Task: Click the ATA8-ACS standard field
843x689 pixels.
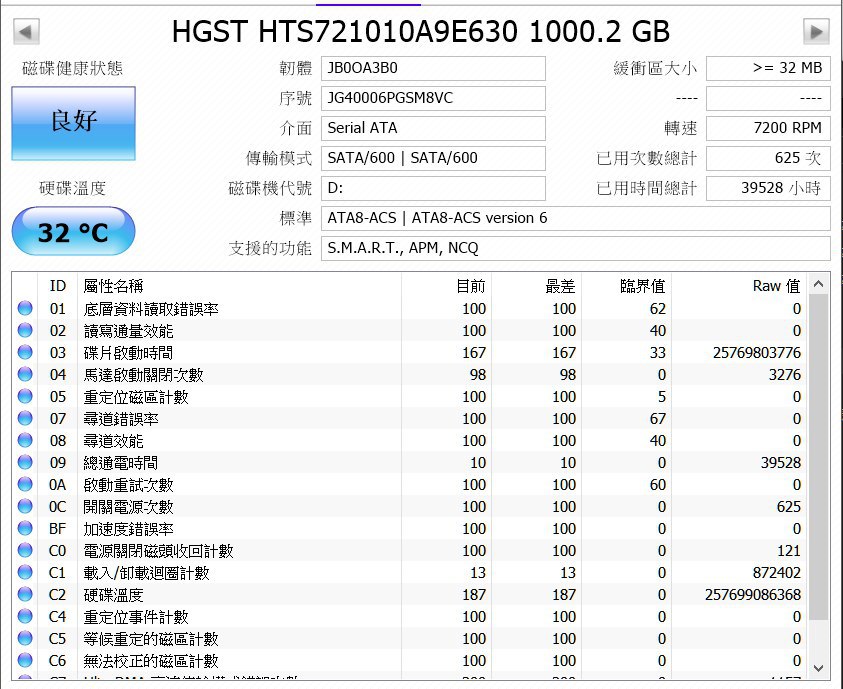Action: coord(576,218)
